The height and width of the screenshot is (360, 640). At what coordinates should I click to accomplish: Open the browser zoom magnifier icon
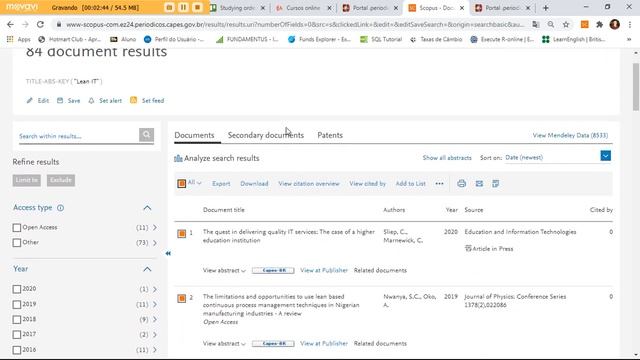pyautogui.click(x=551, y=24)
